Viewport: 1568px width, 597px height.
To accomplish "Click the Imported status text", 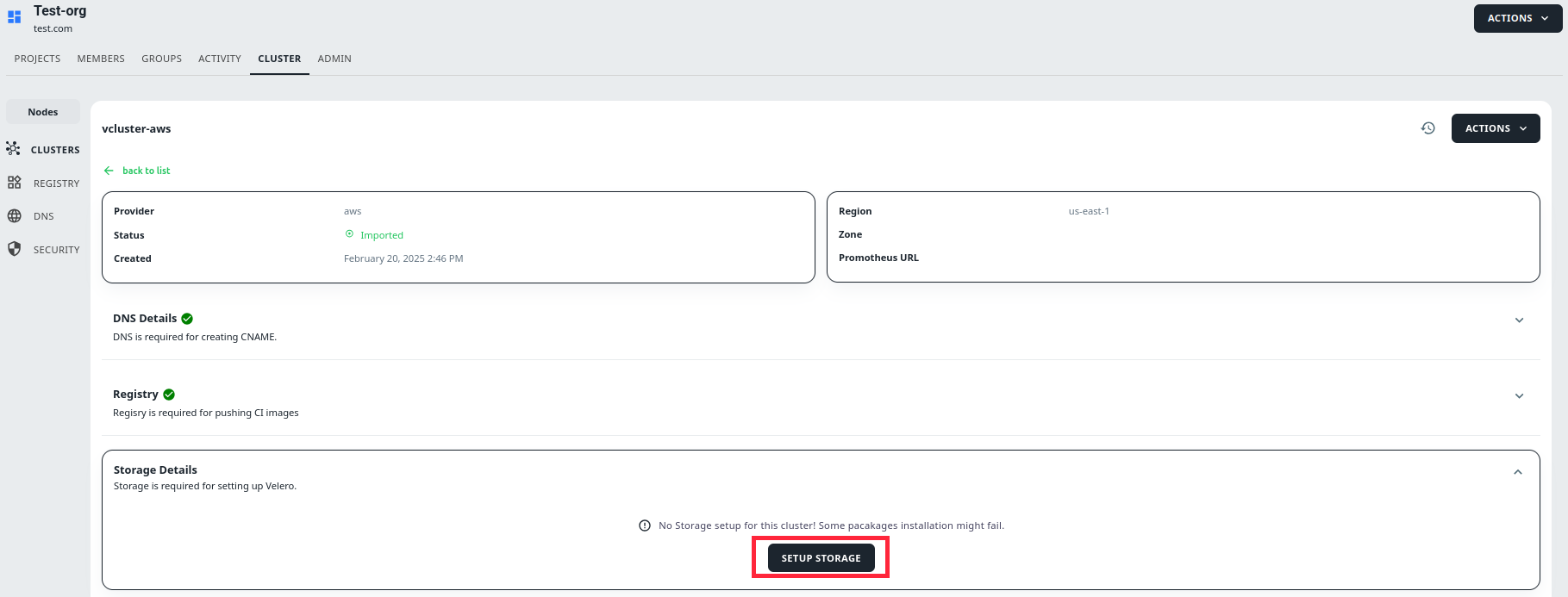I will point(382,235).
